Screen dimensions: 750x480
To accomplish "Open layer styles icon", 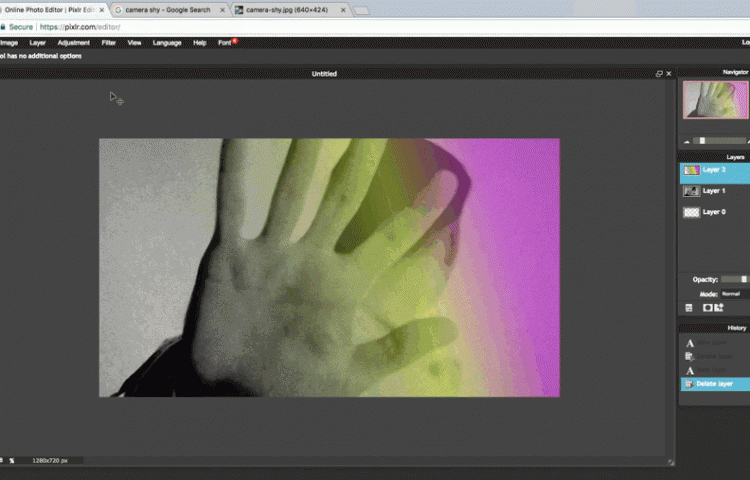I will point(719,308).
